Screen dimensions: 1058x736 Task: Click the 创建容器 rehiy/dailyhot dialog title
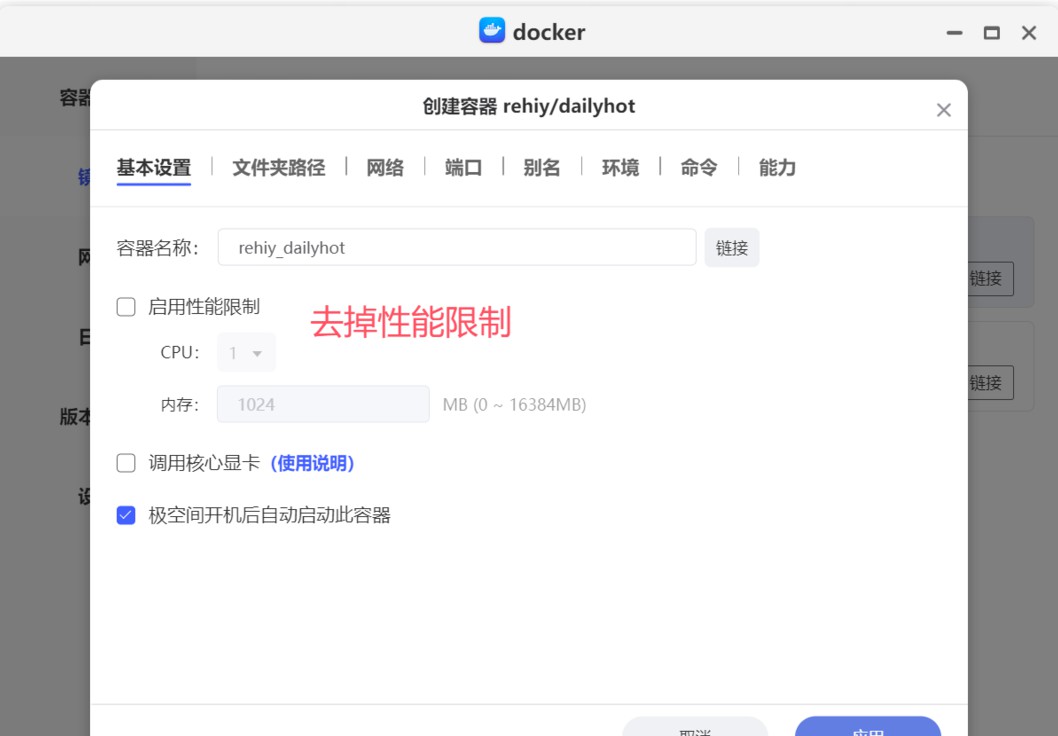pos(529,106)
